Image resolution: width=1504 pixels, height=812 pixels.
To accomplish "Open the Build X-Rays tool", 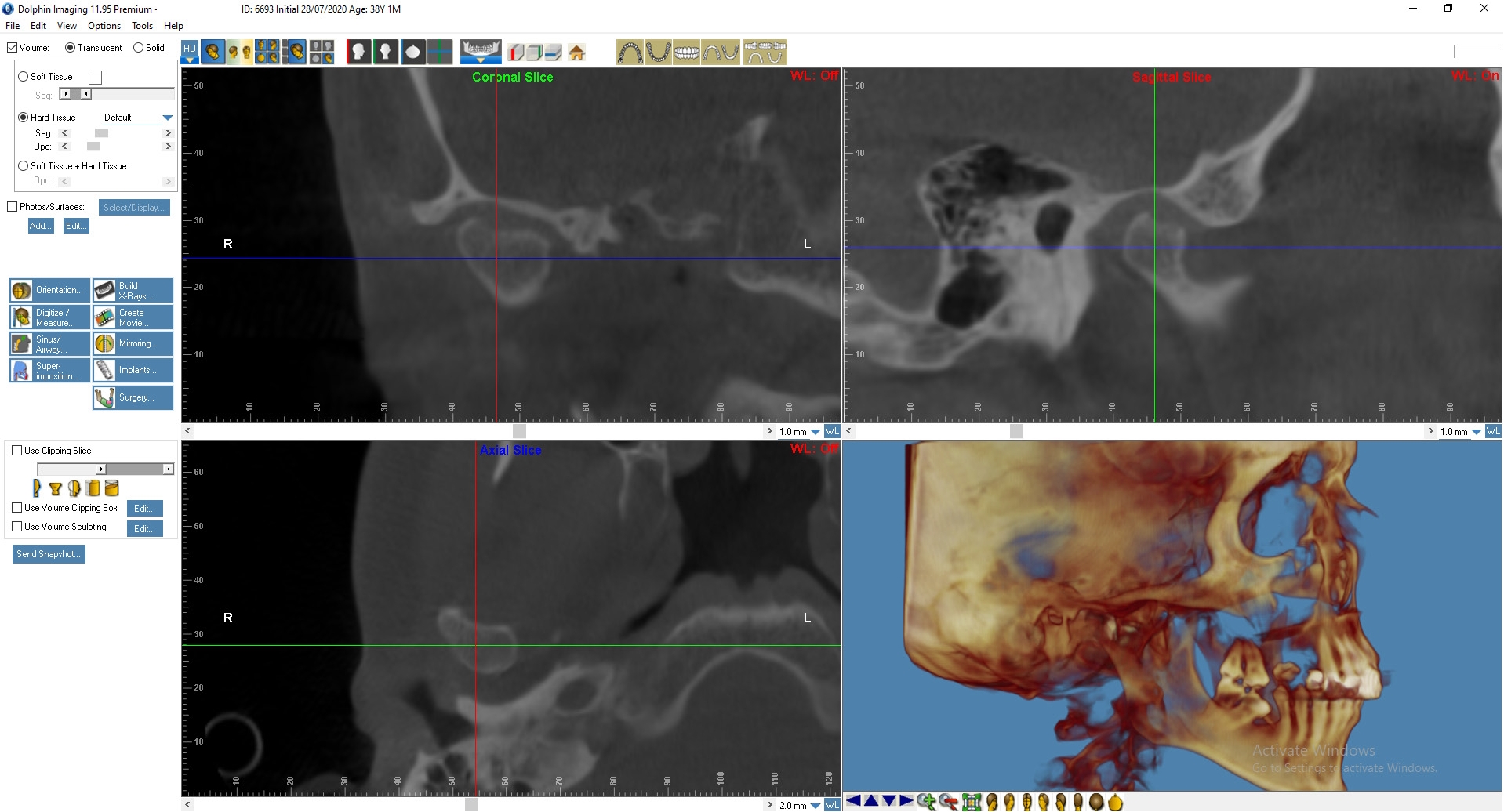I will pyautogui.click(x=133, y=291).
